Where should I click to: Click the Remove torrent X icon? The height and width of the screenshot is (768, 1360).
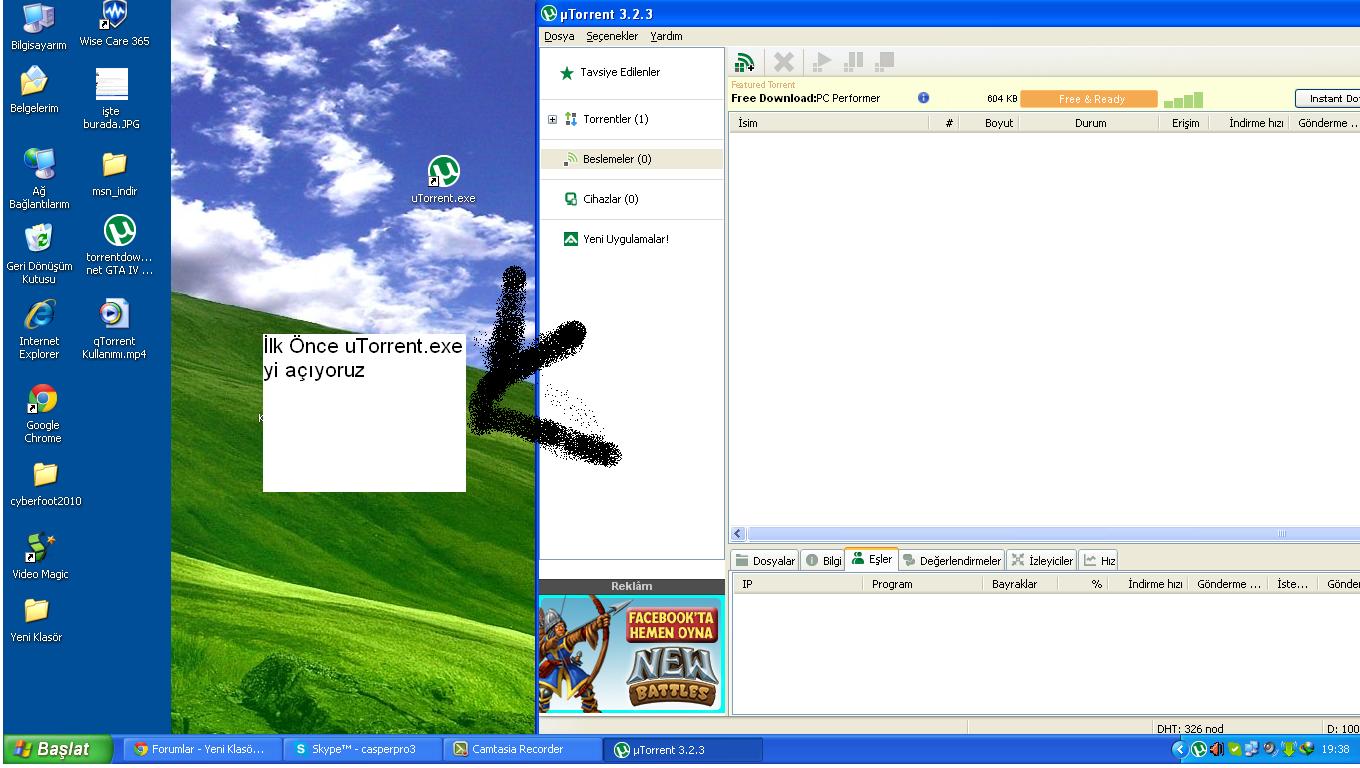(784, 63)
